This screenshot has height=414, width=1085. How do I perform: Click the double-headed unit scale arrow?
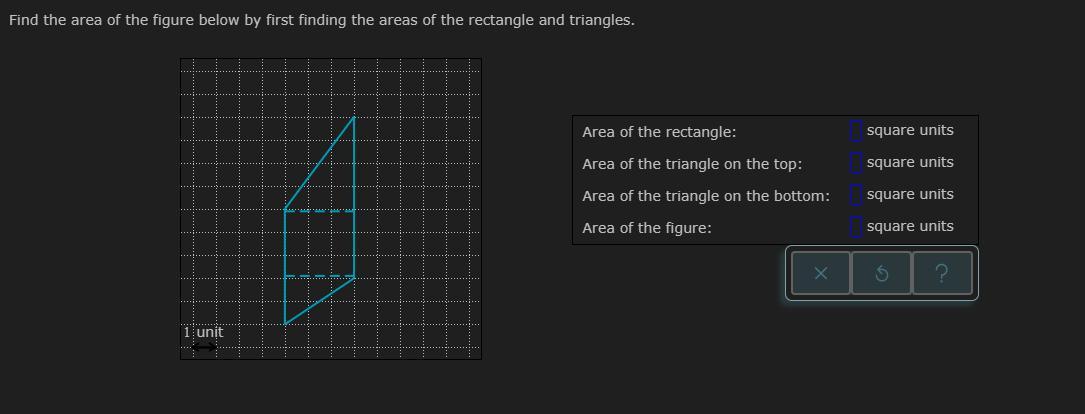click(x=203, y=347)
